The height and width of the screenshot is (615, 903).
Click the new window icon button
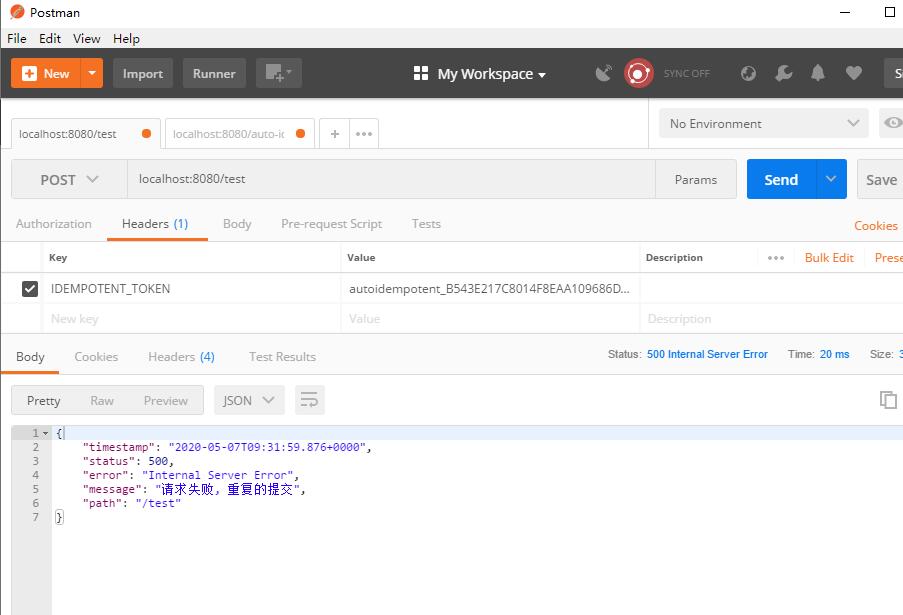pyautogui.click(x=279, y=73)
